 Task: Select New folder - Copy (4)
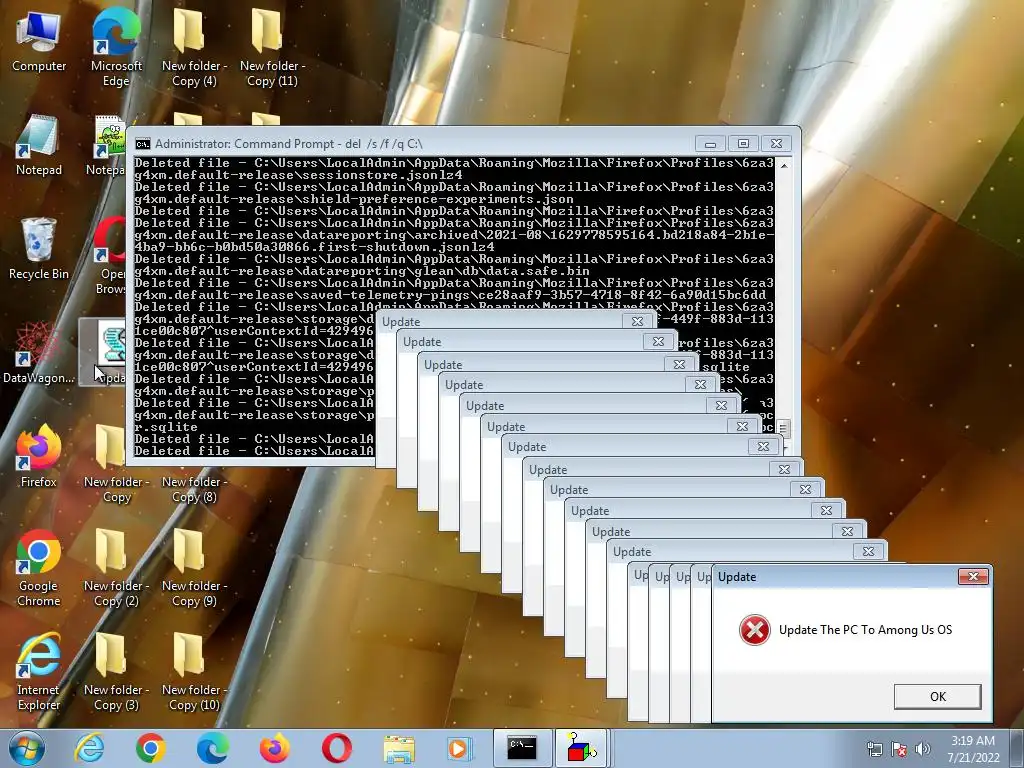click(x=193, y=46)
